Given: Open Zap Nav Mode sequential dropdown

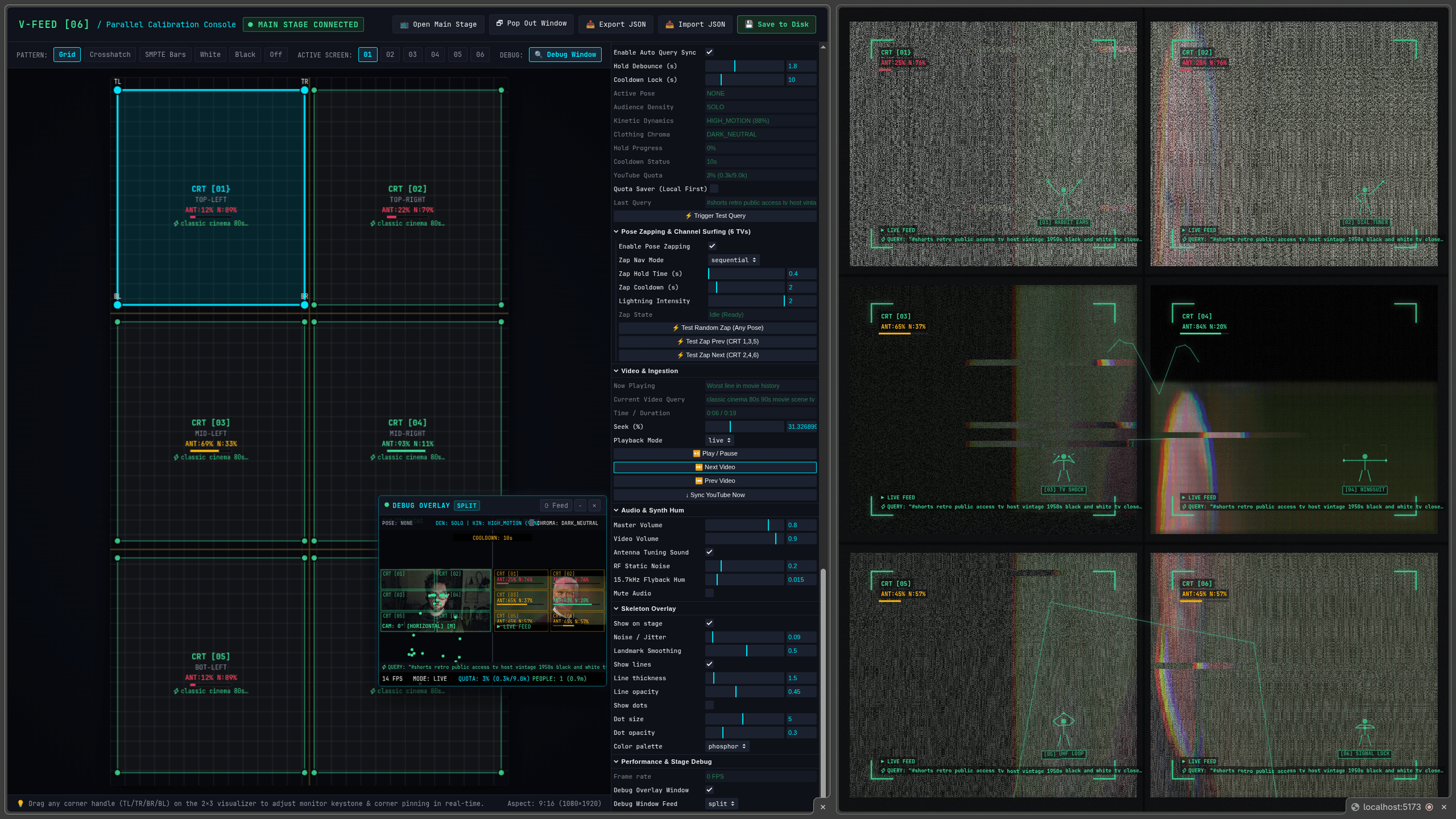Looking at the screenshot, I should pos(733,260).
